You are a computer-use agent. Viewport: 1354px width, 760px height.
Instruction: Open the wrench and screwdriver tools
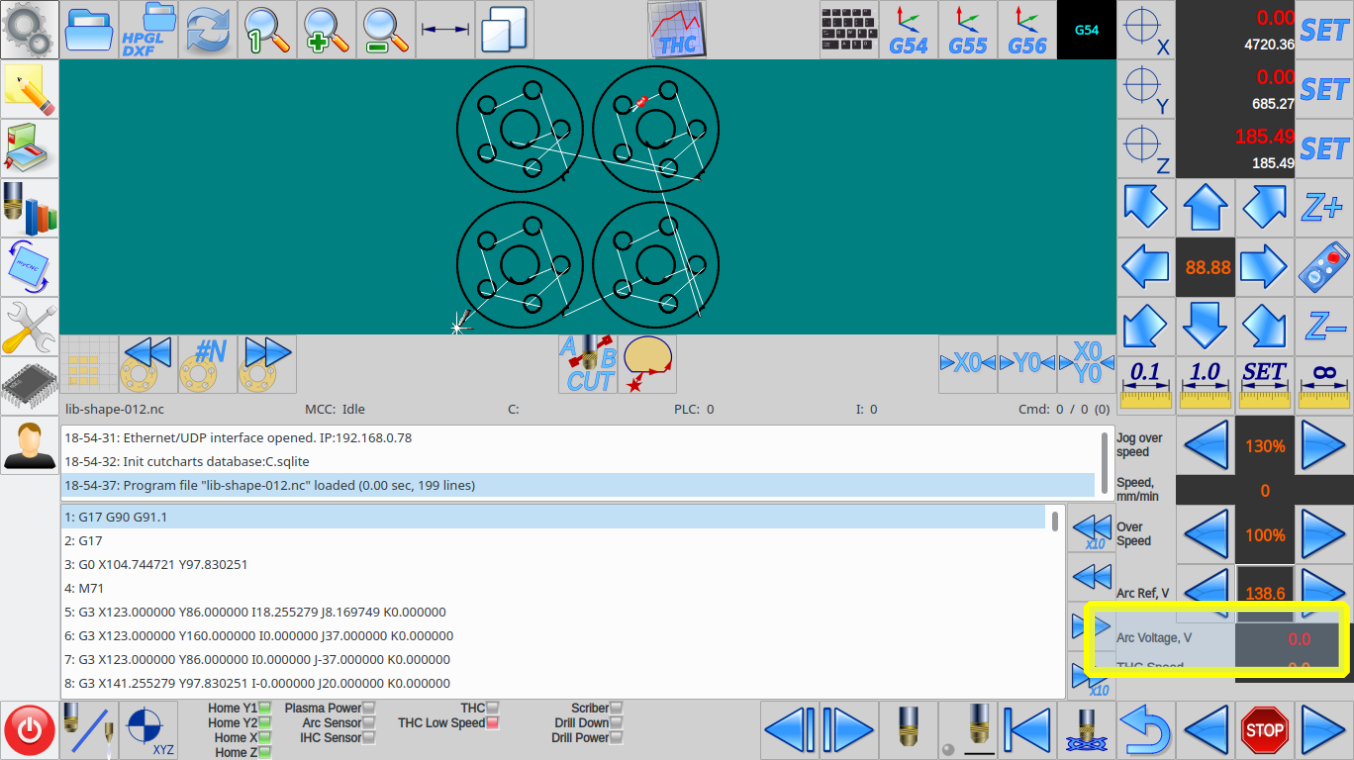click(x=29, y=327)
